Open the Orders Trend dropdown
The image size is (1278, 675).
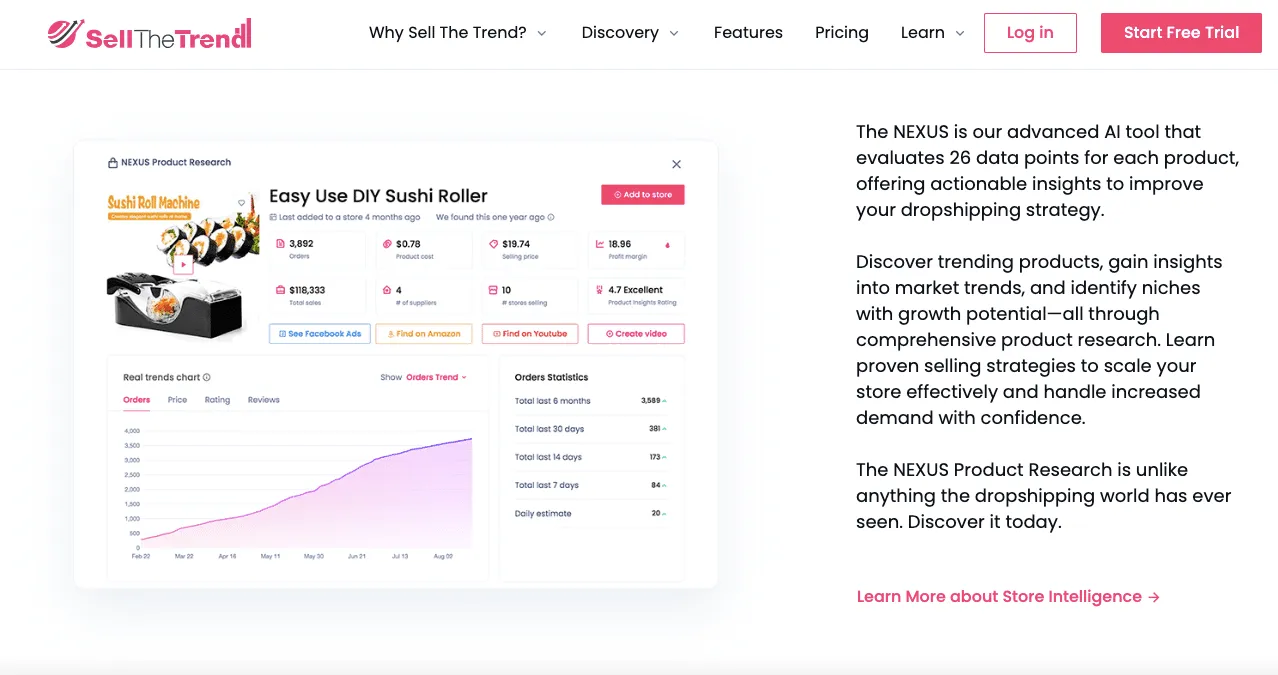pyautogui.click(x=435, y=377)
